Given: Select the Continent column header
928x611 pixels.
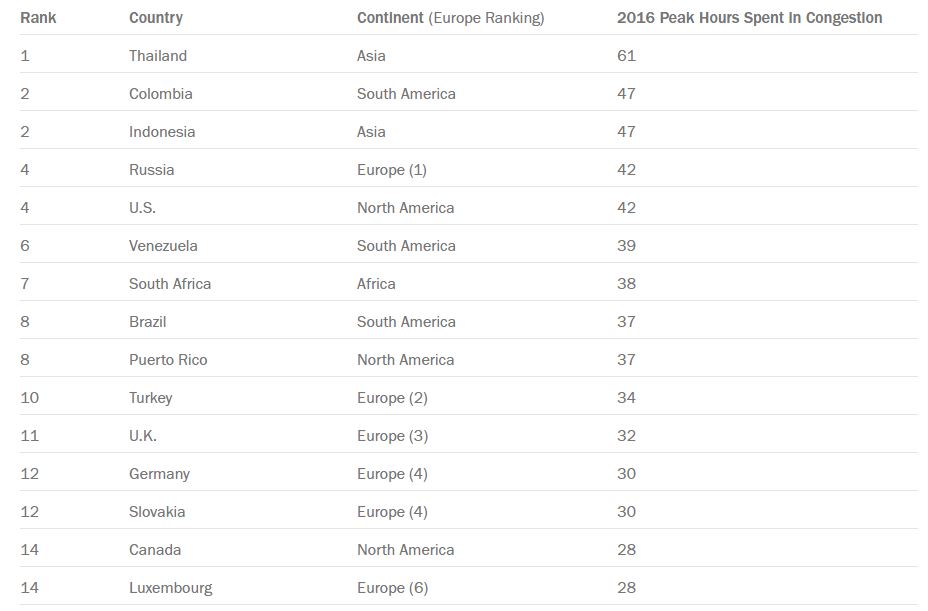Looking at the screenshot, I should (x=450, y=18).
